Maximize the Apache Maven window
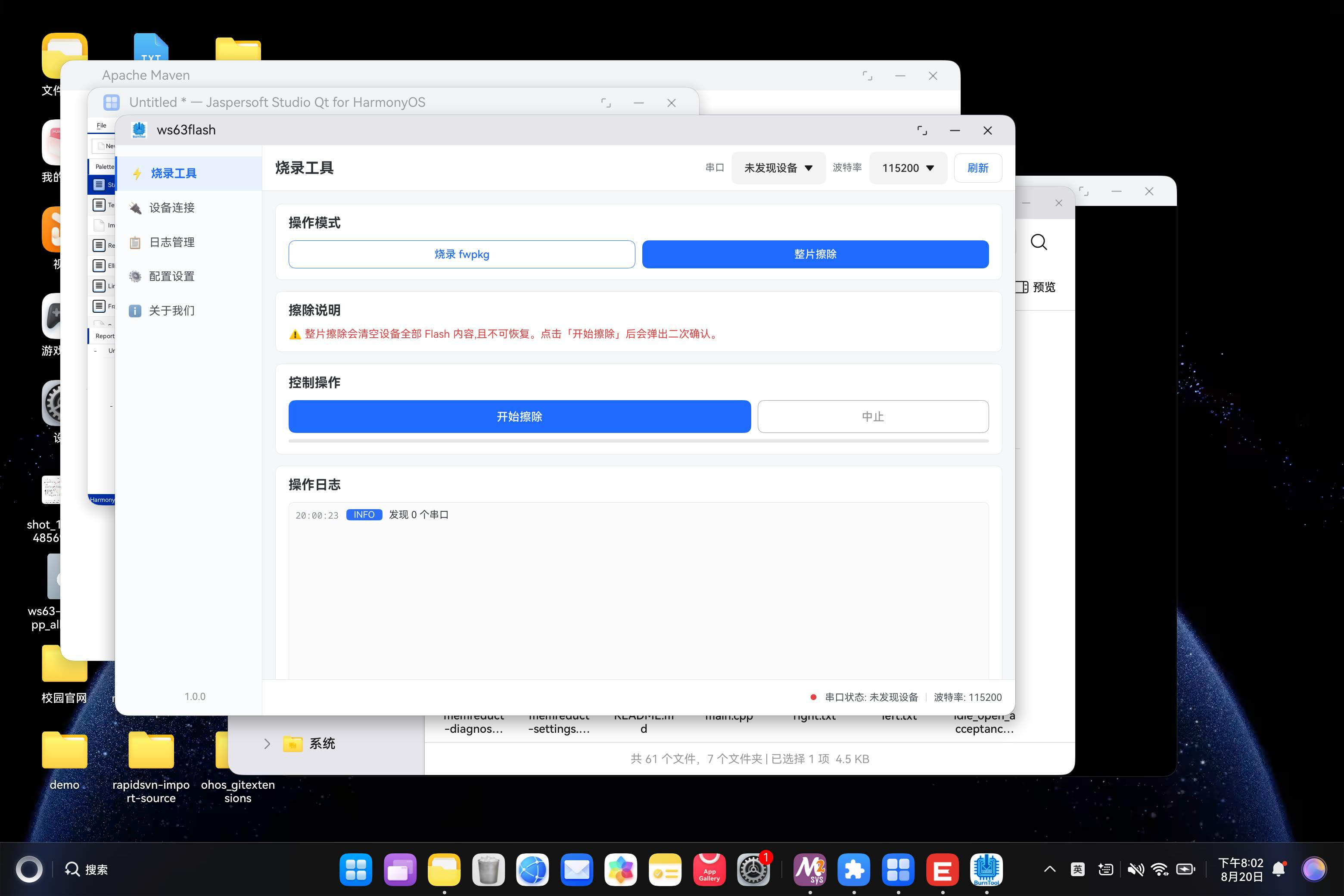Viewport: 1344px width, 896px height. [x=868, y=75]
